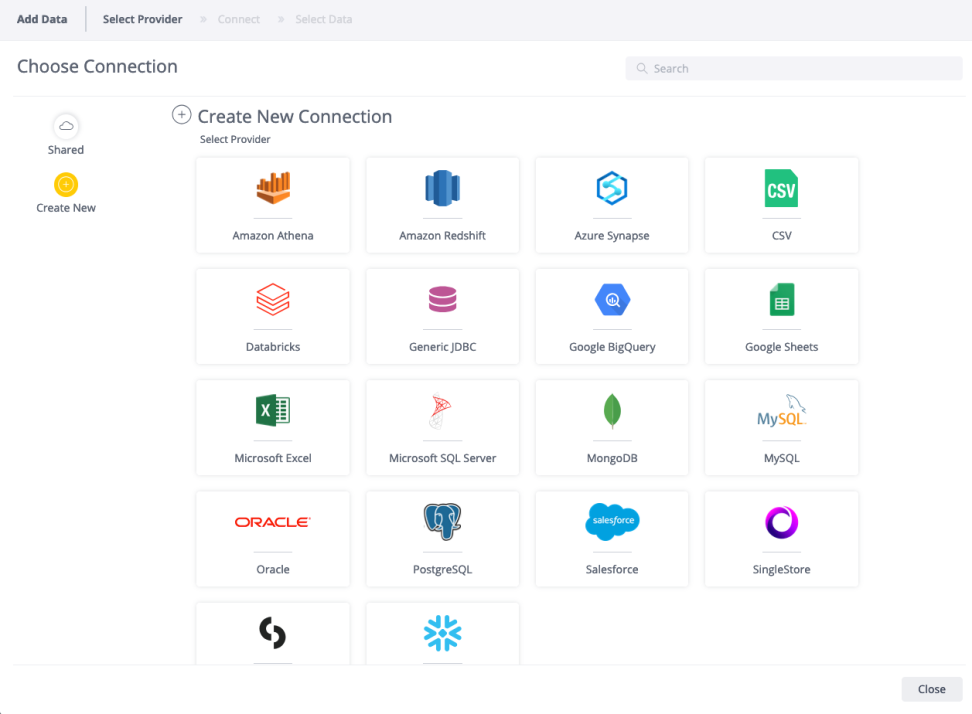Select the Generic JDBC database icon
Screen dimensions: 972x714
click(x=443, y=299)
